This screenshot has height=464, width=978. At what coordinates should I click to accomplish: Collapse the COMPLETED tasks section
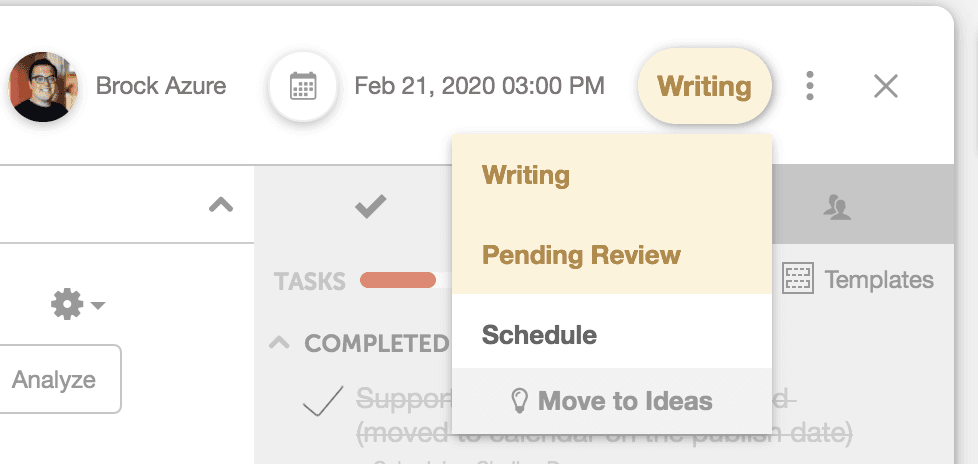click(279, 342)
